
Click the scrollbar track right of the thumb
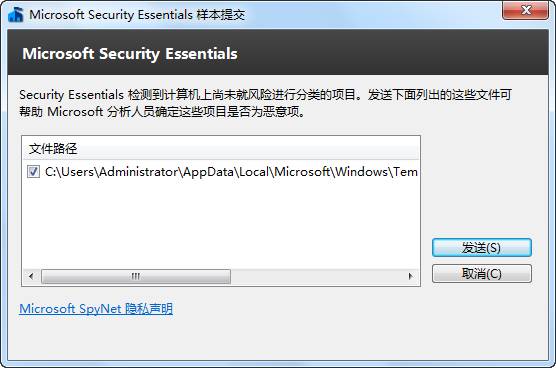coord(317,276)
